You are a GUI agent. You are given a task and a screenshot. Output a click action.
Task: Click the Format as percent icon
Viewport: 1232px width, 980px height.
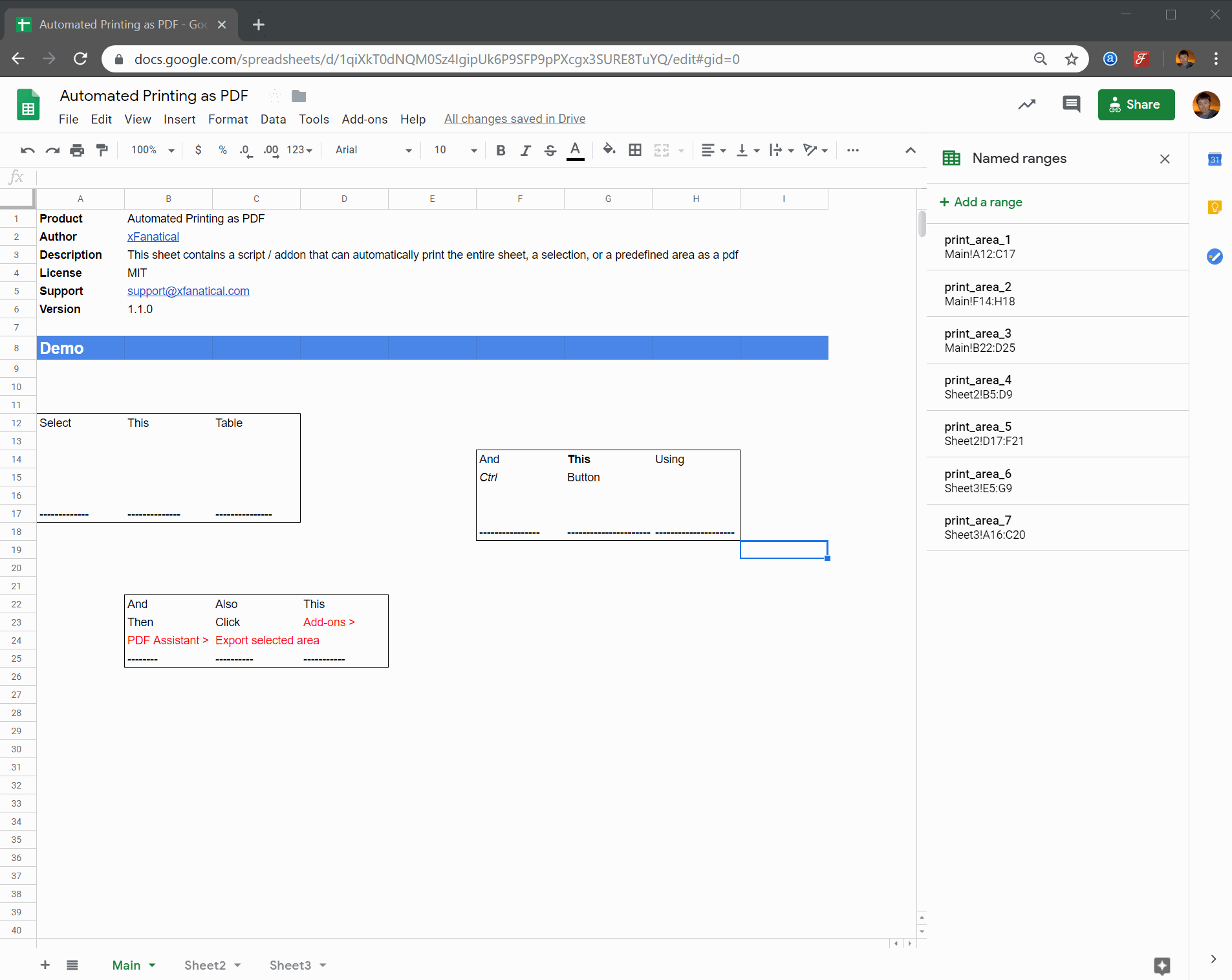(222, 150)
